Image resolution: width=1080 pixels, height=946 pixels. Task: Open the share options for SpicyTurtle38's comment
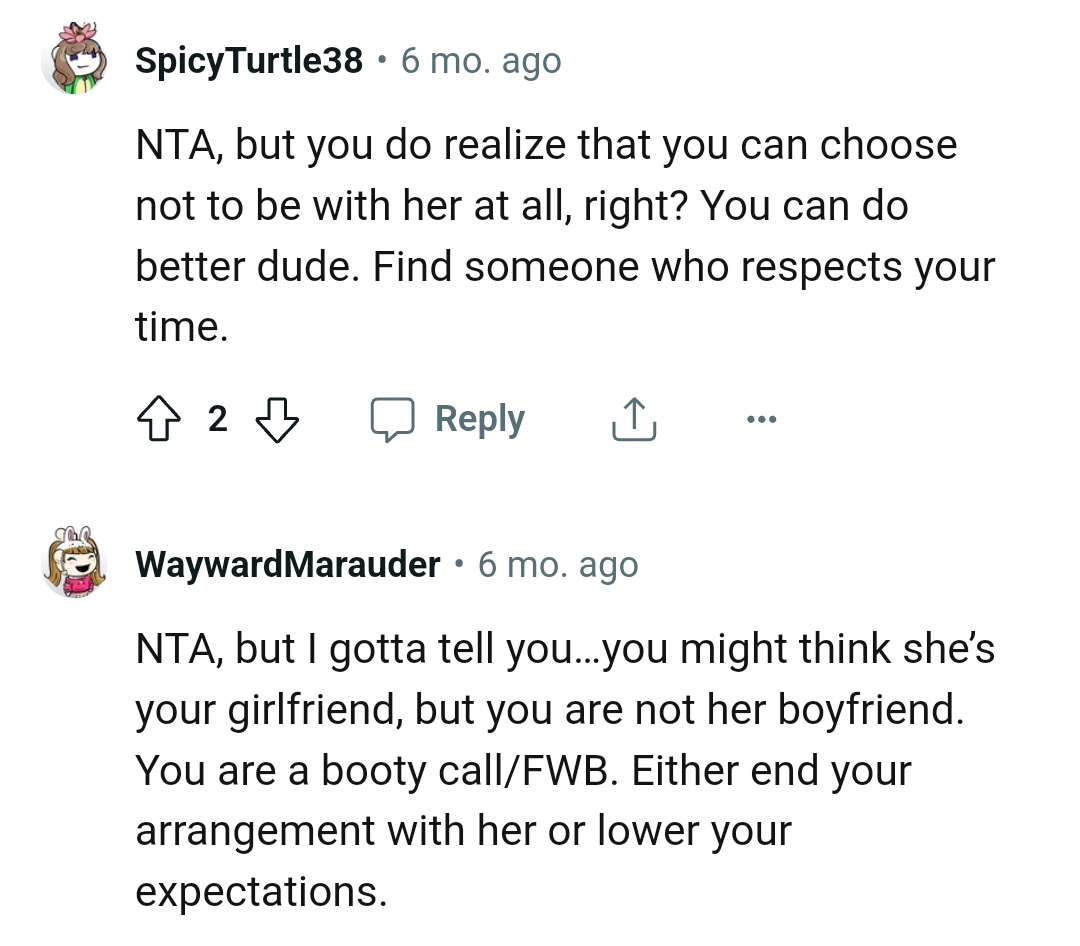tap(633, 418)
